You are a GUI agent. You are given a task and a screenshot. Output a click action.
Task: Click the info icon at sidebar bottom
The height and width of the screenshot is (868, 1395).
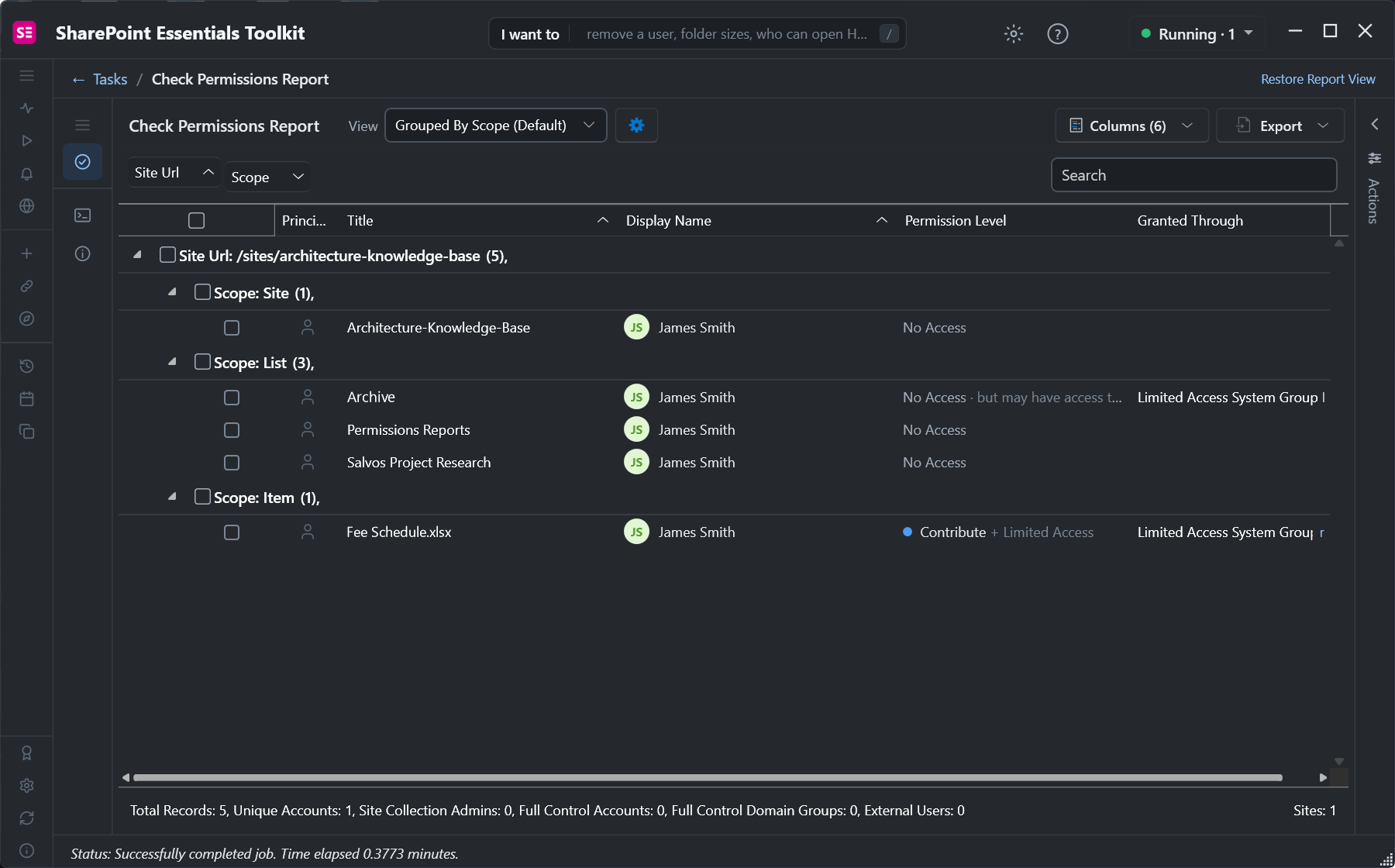point(26,850)
